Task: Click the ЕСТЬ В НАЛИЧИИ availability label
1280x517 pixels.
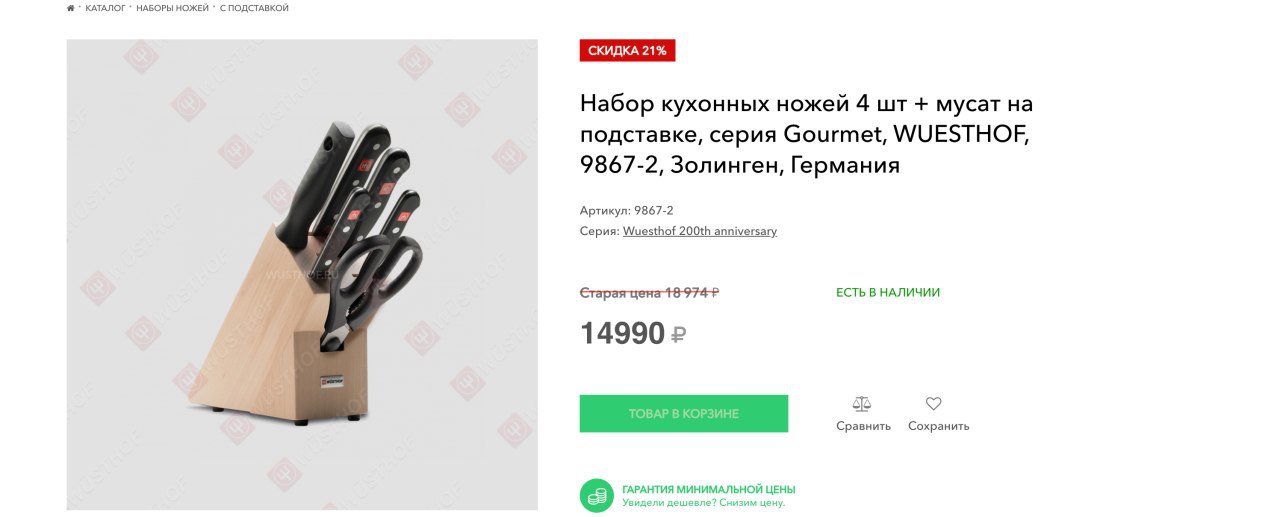Action: click(888, 293)
